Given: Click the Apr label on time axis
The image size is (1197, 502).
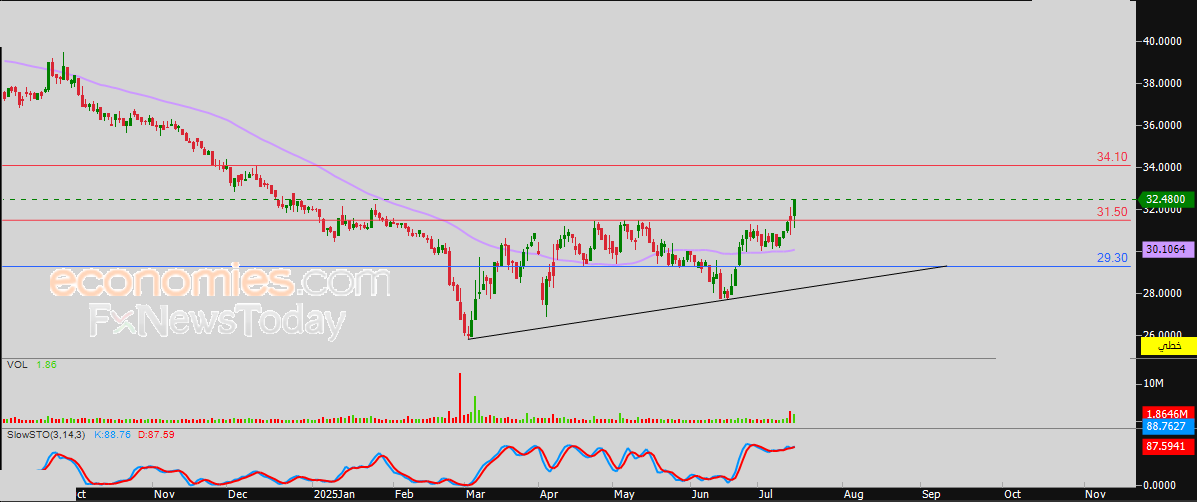Looking at the screenshot, I should coord(547,494).
